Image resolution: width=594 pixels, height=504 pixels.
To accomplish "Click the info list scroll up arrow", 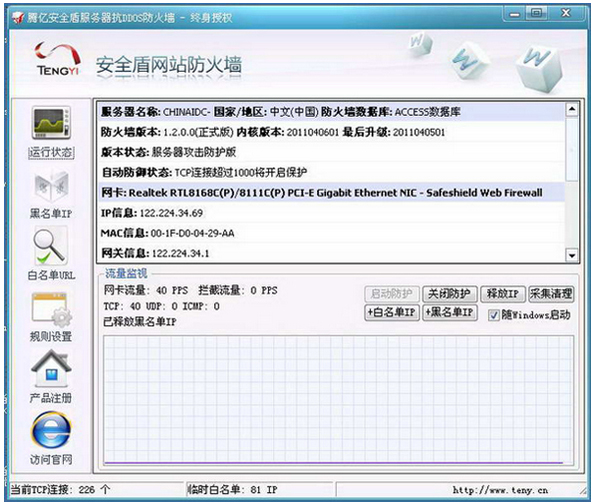I will [x=572, y=110].
